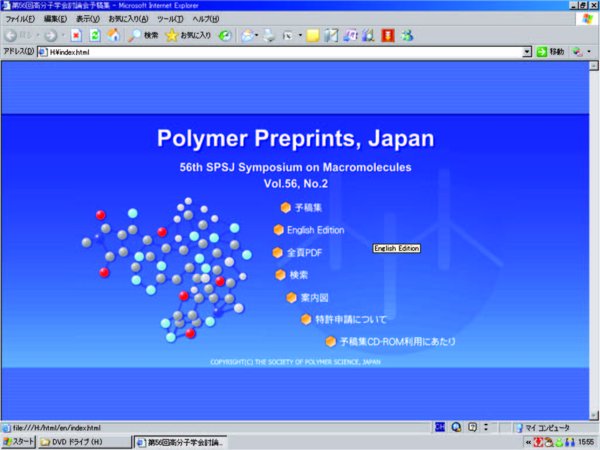Open the ヘルプ(H) menu
The height and width of the screenshot is (450, 600).
tap(206, 19)
